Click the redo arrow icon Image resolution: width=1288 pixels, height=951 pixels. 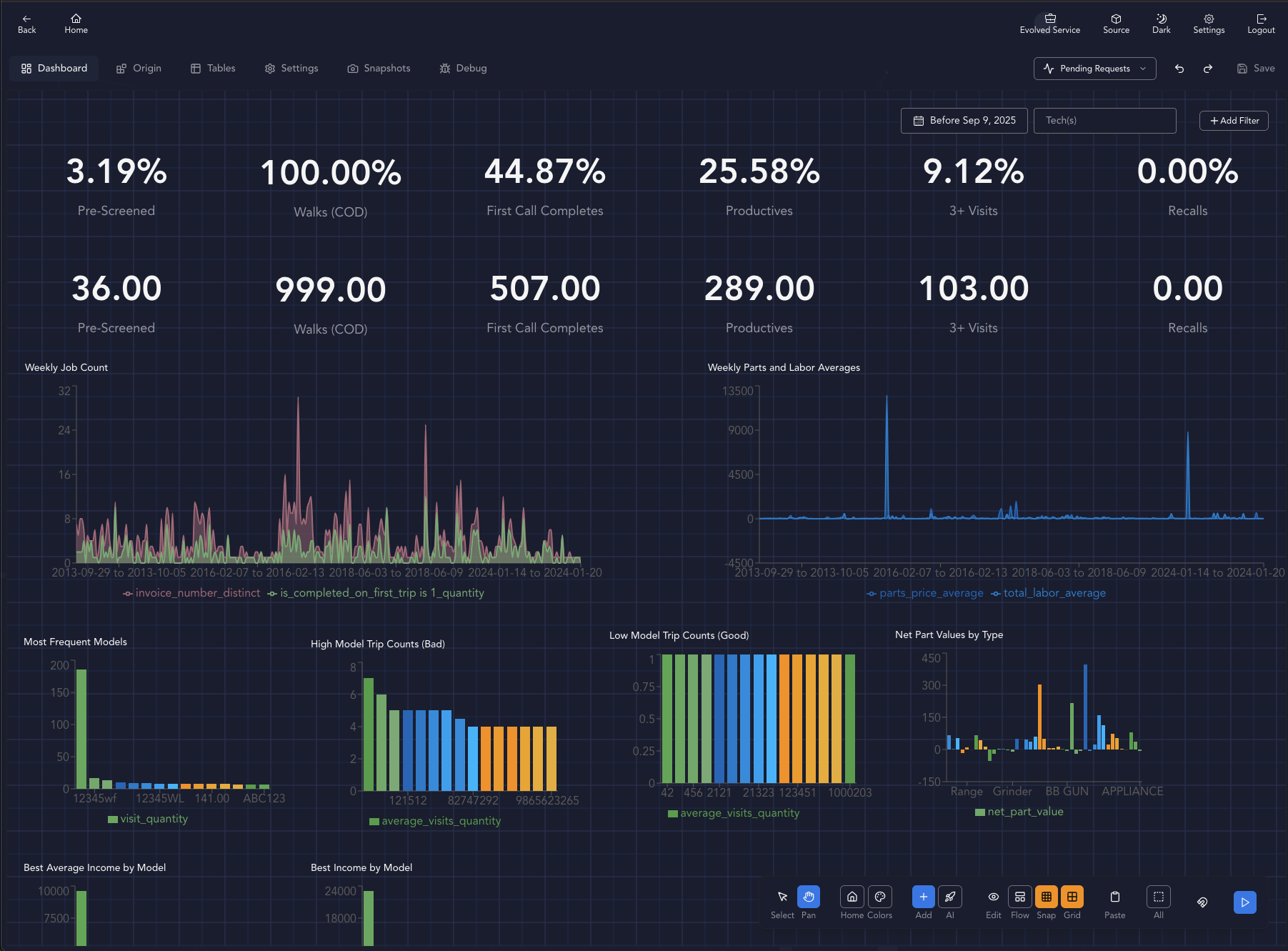[x=1208, y=69]
